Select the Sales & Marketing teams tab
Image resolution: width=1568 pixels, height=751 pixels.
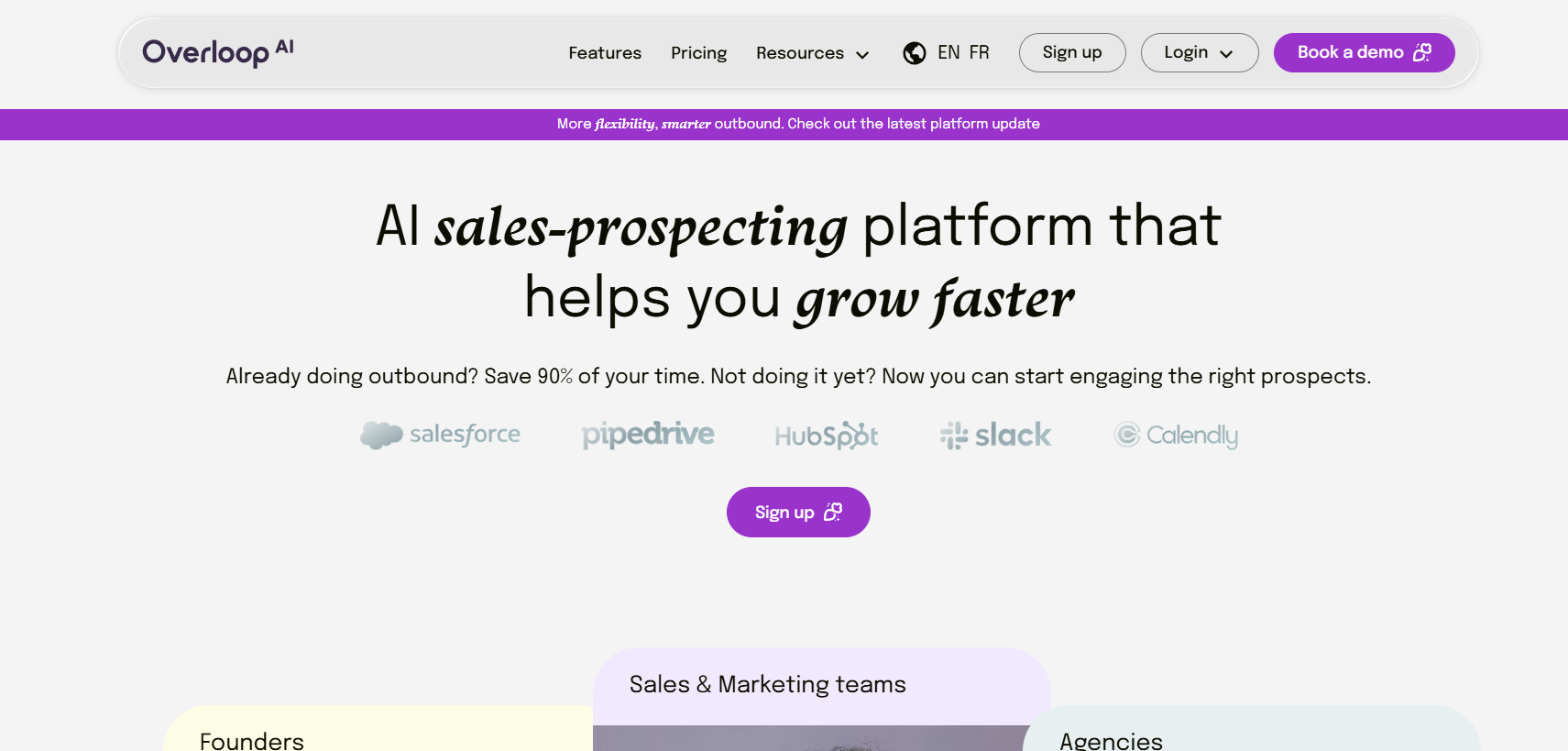[x=767, y=684]
